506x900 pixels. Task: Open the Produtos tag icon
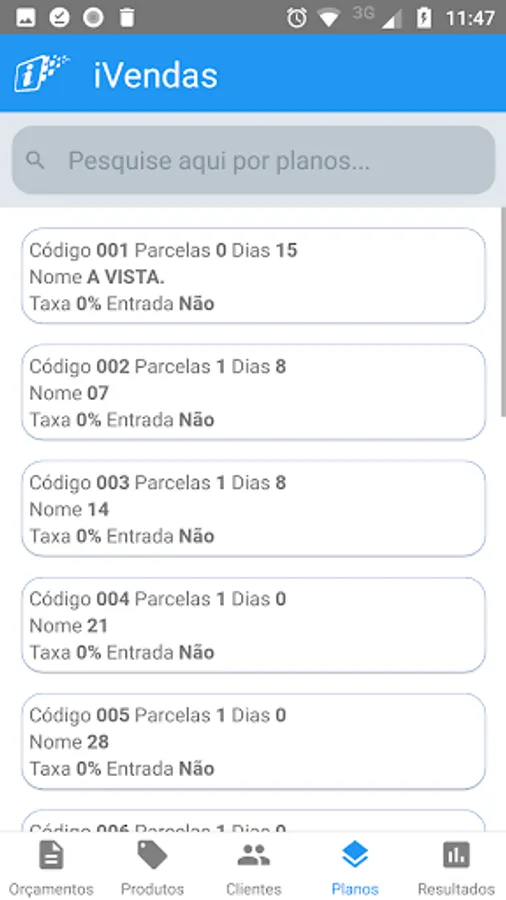point(152,855)
